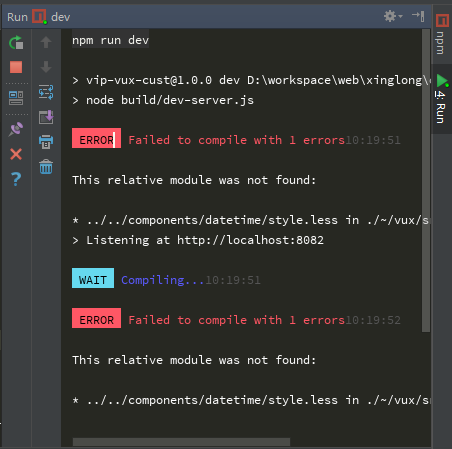This screenshot has height=449, width=452.
Task: Close the Run tab with red X
Action: [x=16, y=154]
